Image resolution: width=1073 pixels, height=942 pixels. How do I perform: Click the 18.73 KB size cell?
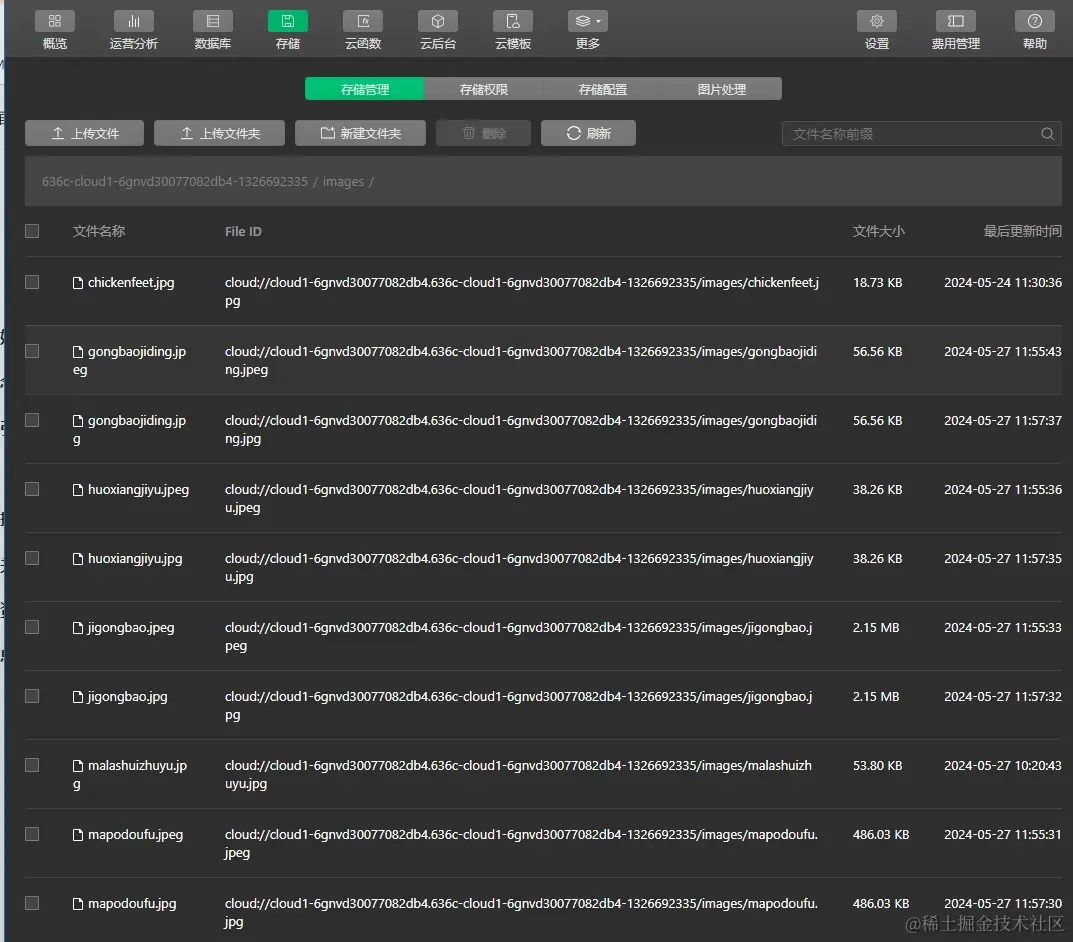[877, 283]
